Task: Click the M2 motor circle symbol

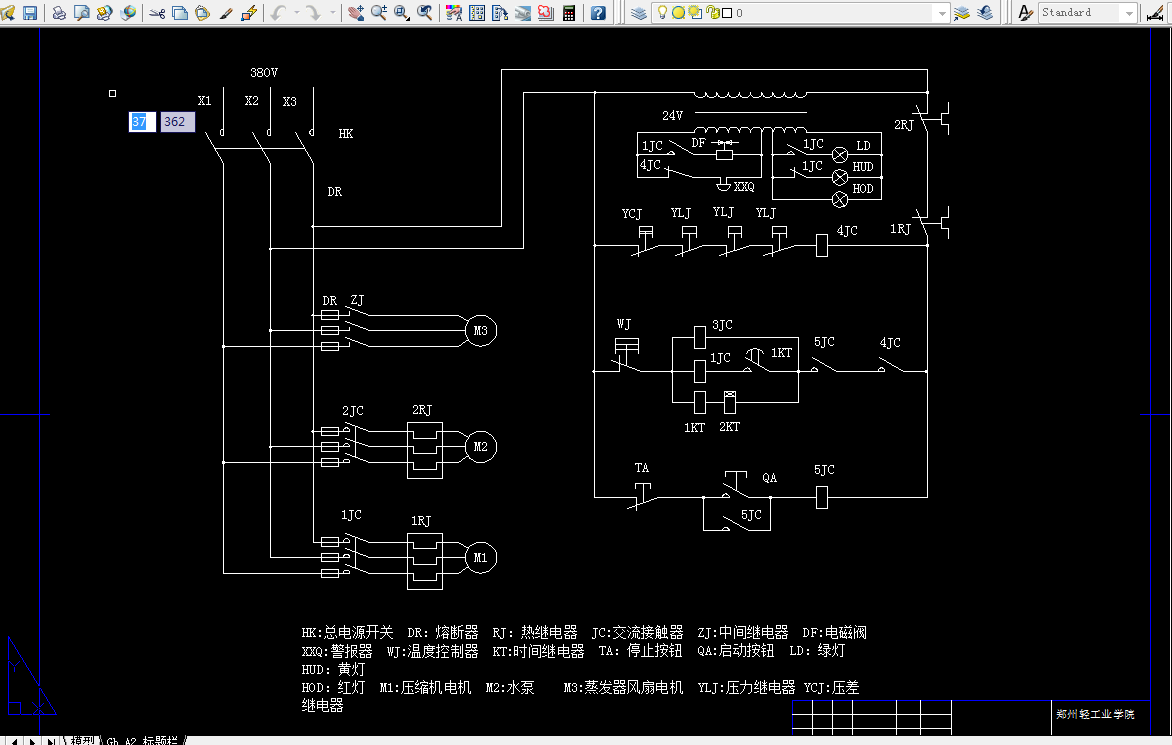Action: (x=481, y=447)
